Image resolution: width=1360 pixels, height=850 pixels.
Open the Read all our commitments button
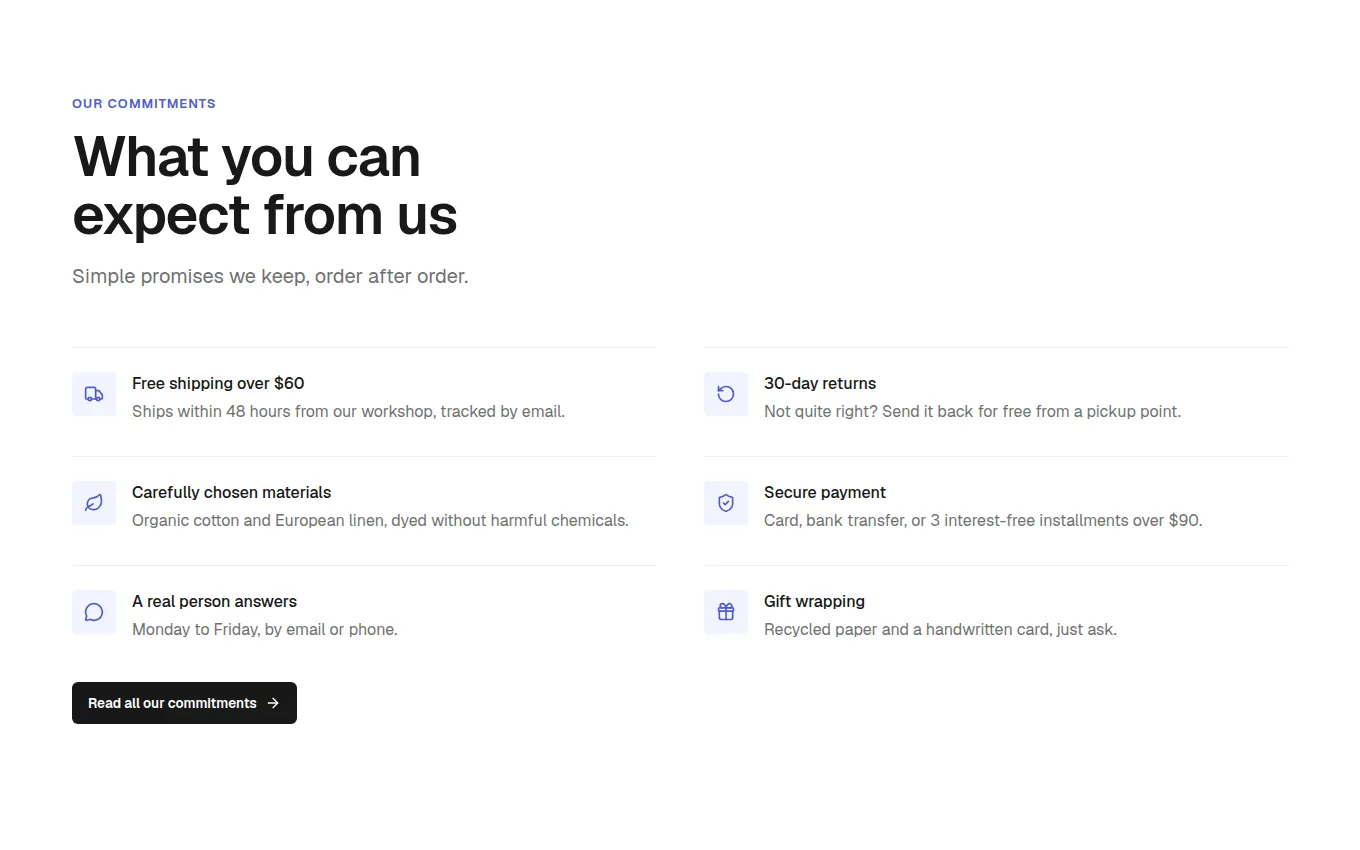[184, 703]
